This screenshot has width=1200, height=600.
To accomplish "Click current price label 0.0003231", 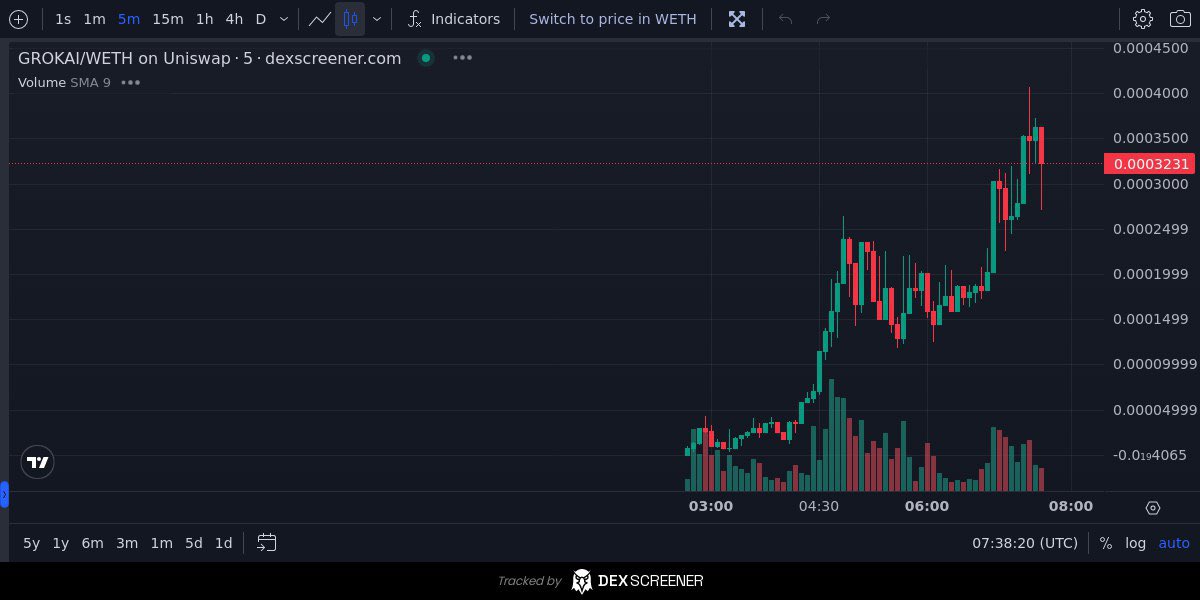I will 1150,164.
